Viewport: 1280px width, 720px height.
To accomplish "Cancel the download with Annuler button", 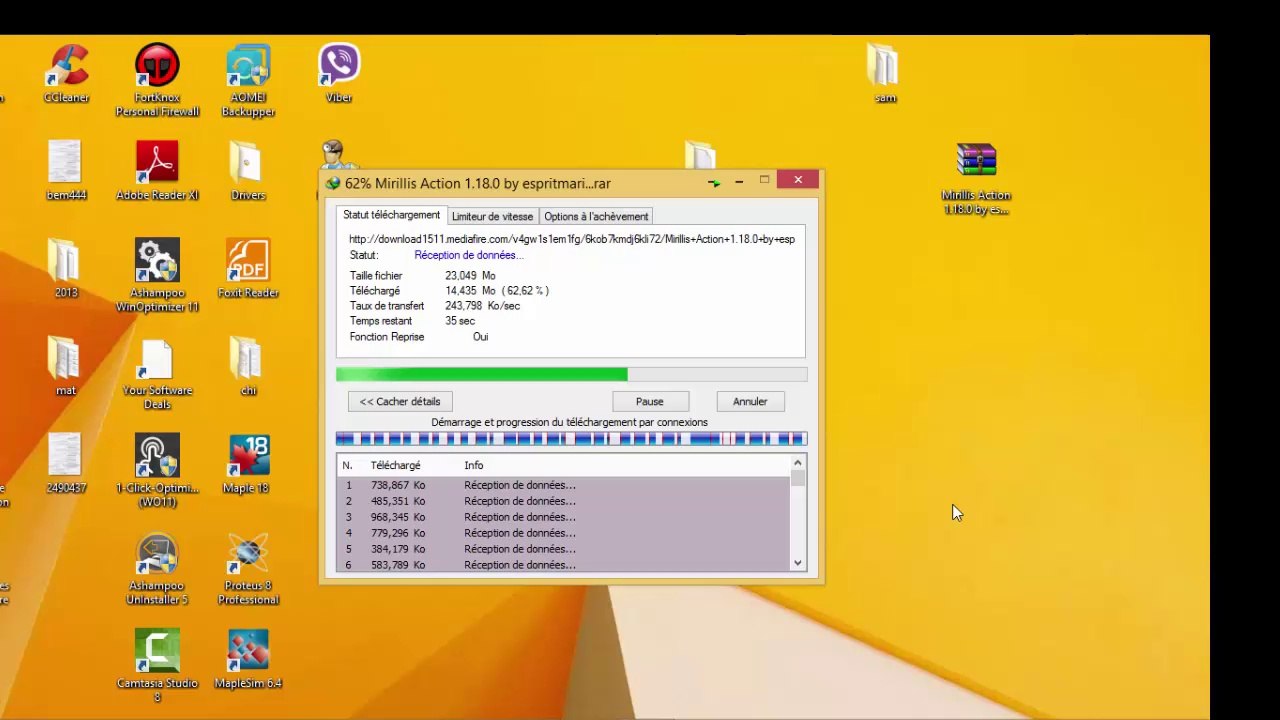I will coord(750,401).
